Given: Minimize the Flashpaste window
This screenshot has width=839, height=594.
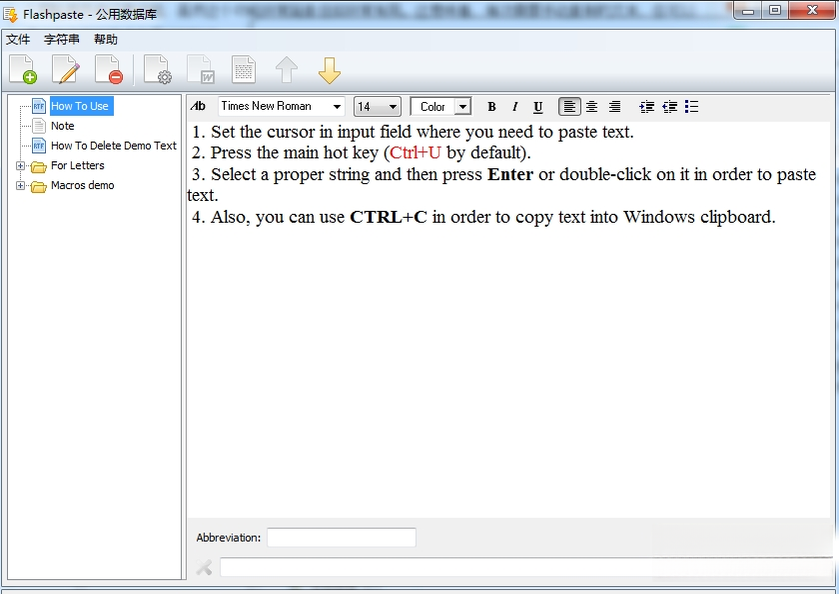Looking at the screenshot, I should click(748, 11).
